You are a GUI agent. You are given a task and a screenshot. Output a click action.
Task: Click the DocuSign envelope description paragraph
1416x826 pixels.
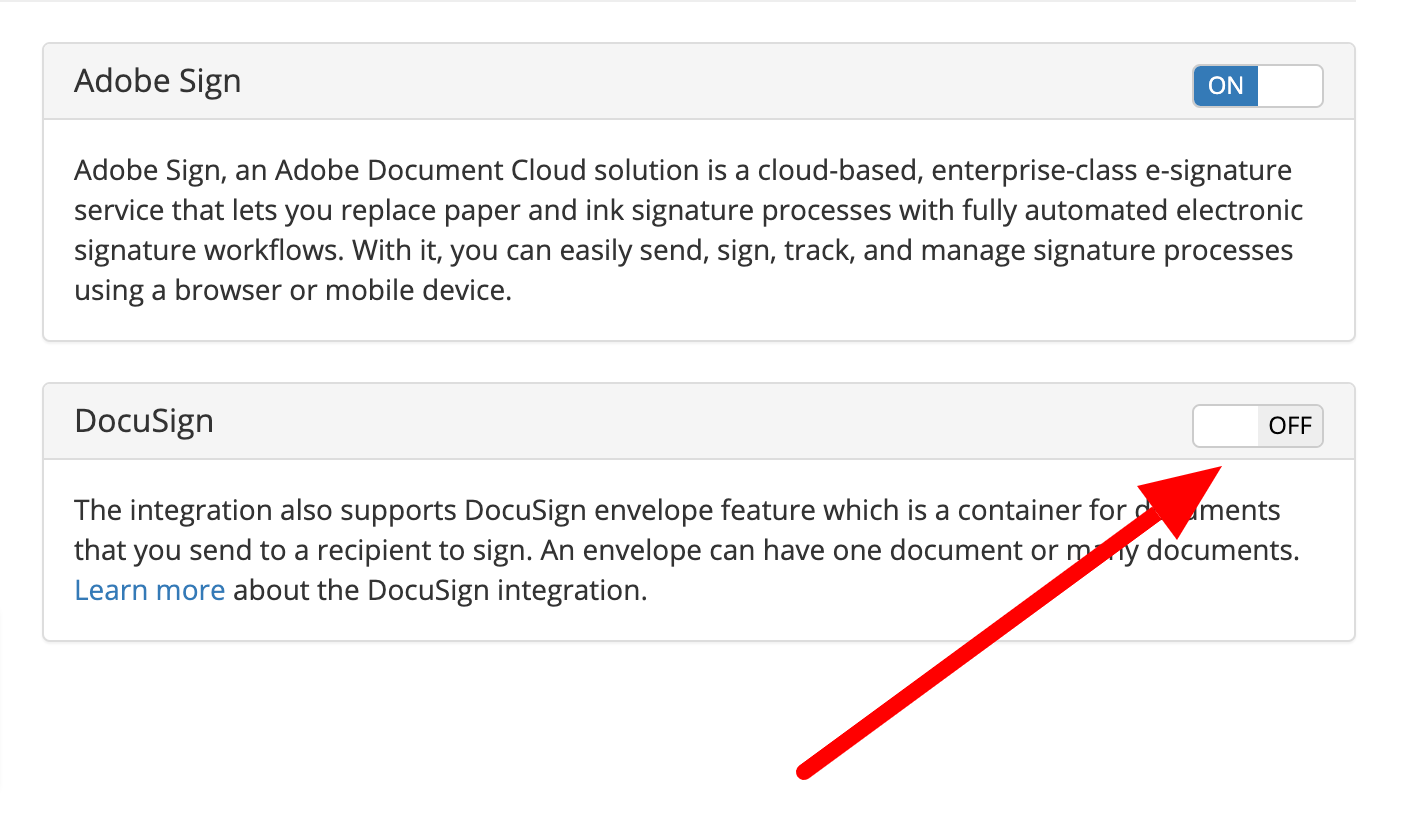coord(687,550)
